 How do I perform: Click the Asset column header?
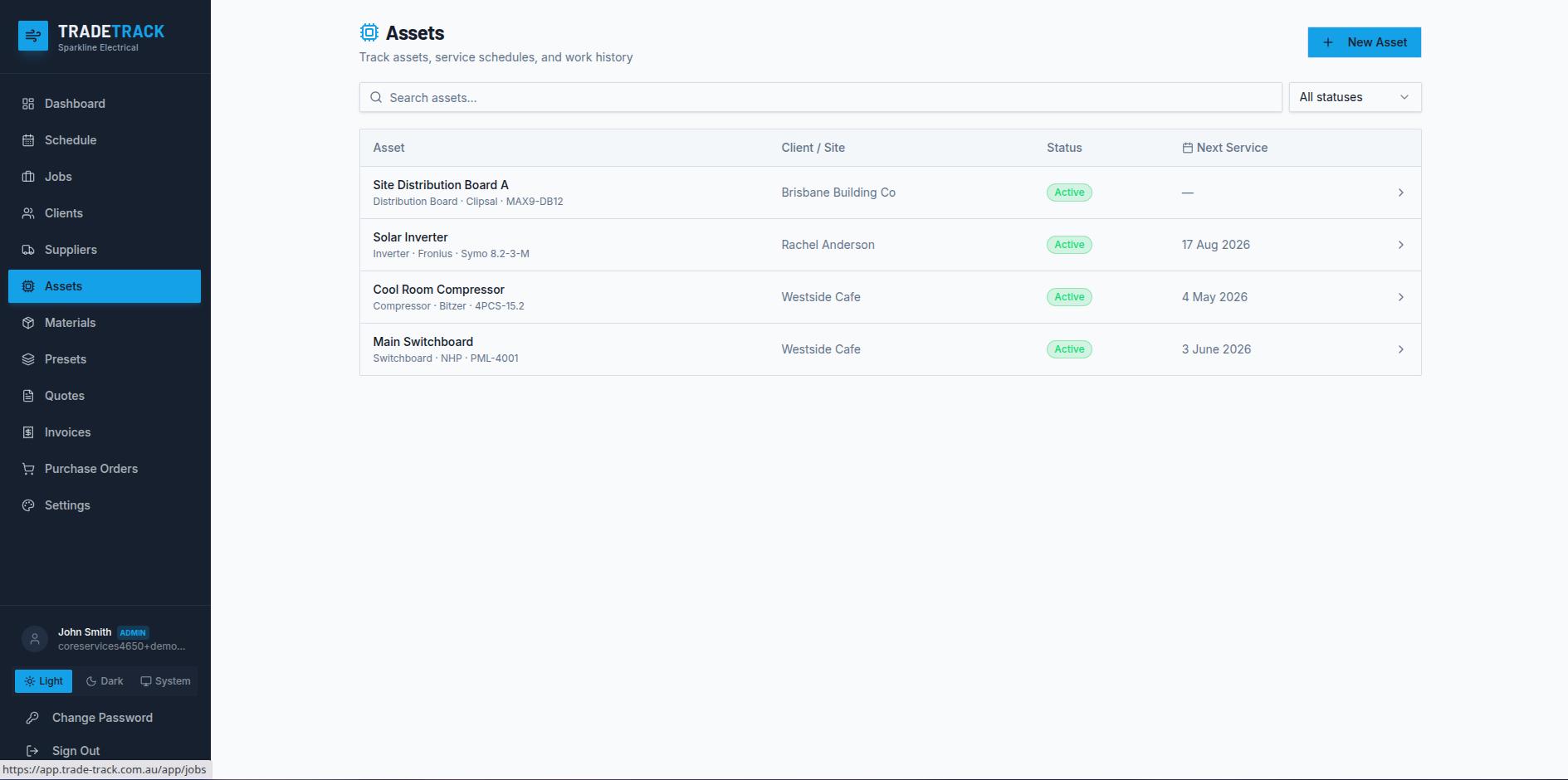point(388,148)
